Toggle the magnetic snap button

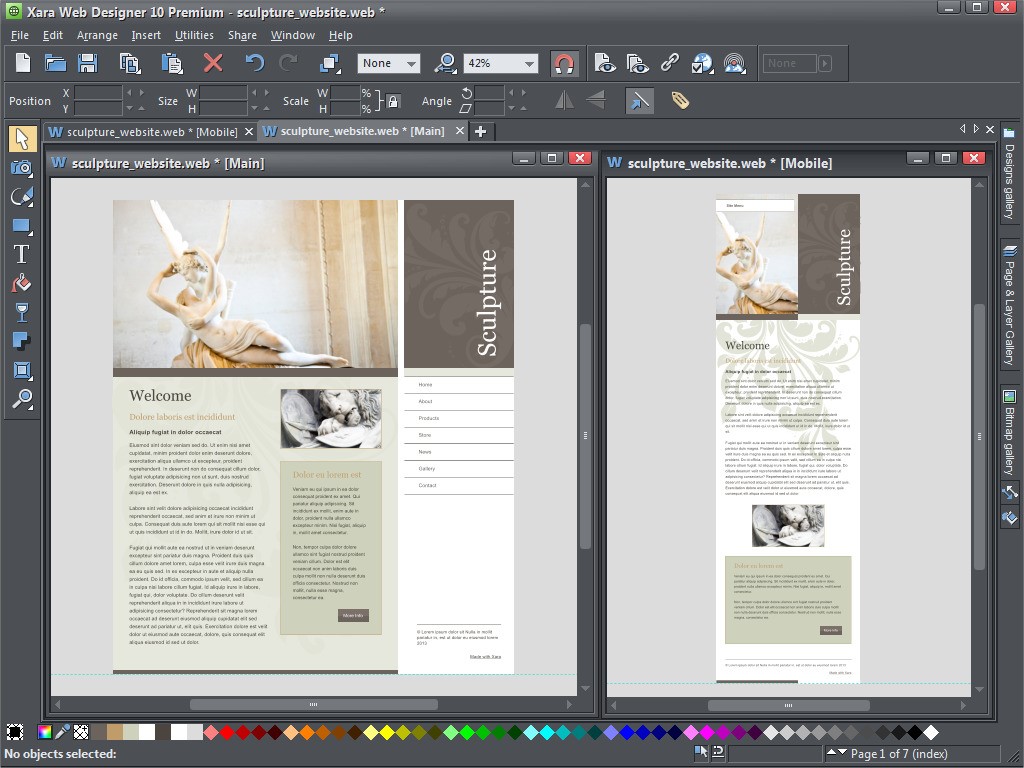564,63
